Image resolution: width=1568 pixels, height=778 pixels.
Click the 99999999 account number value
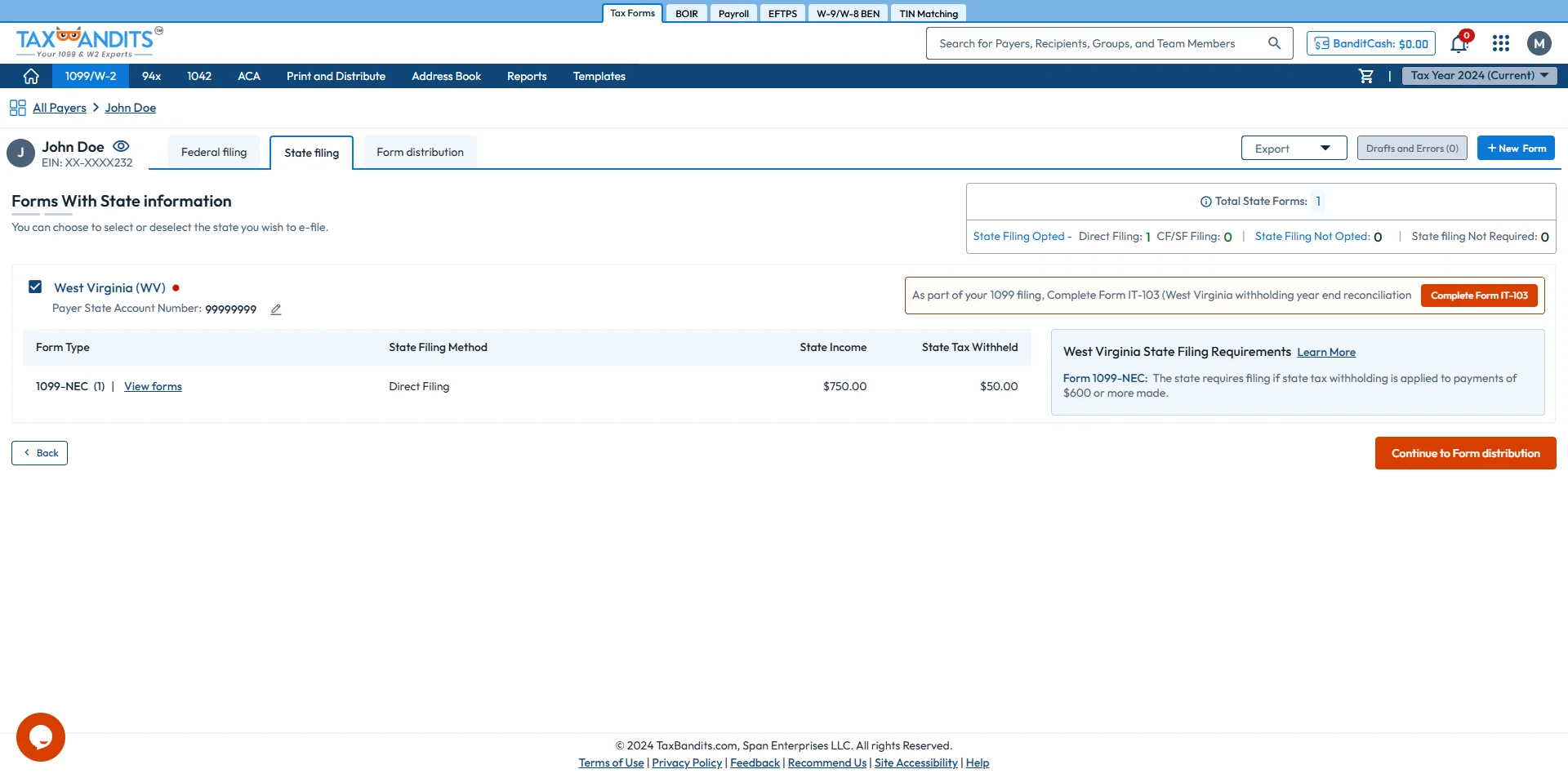[230, 309]
